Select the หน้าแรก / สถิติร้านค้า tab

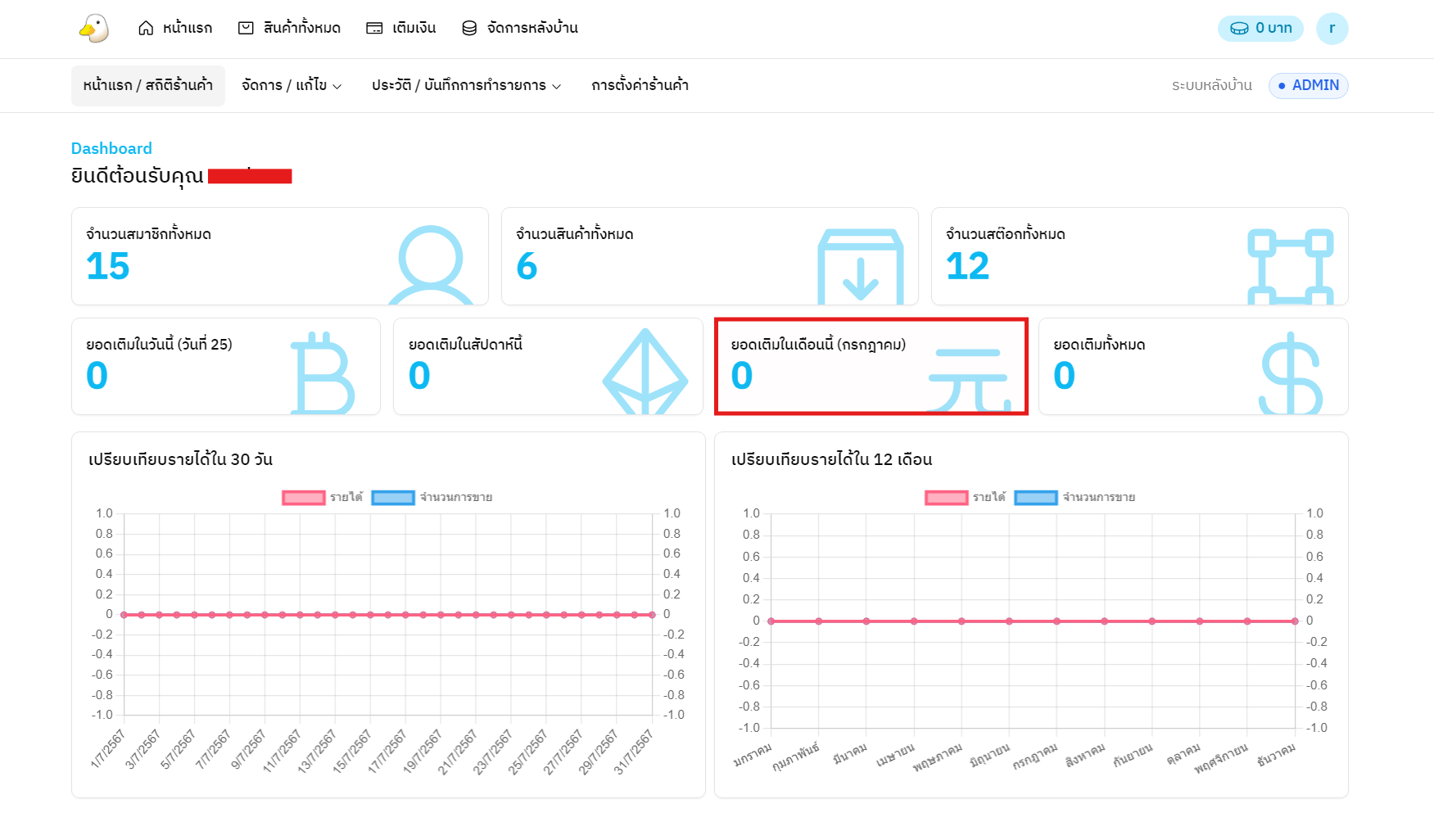[148, 85]
